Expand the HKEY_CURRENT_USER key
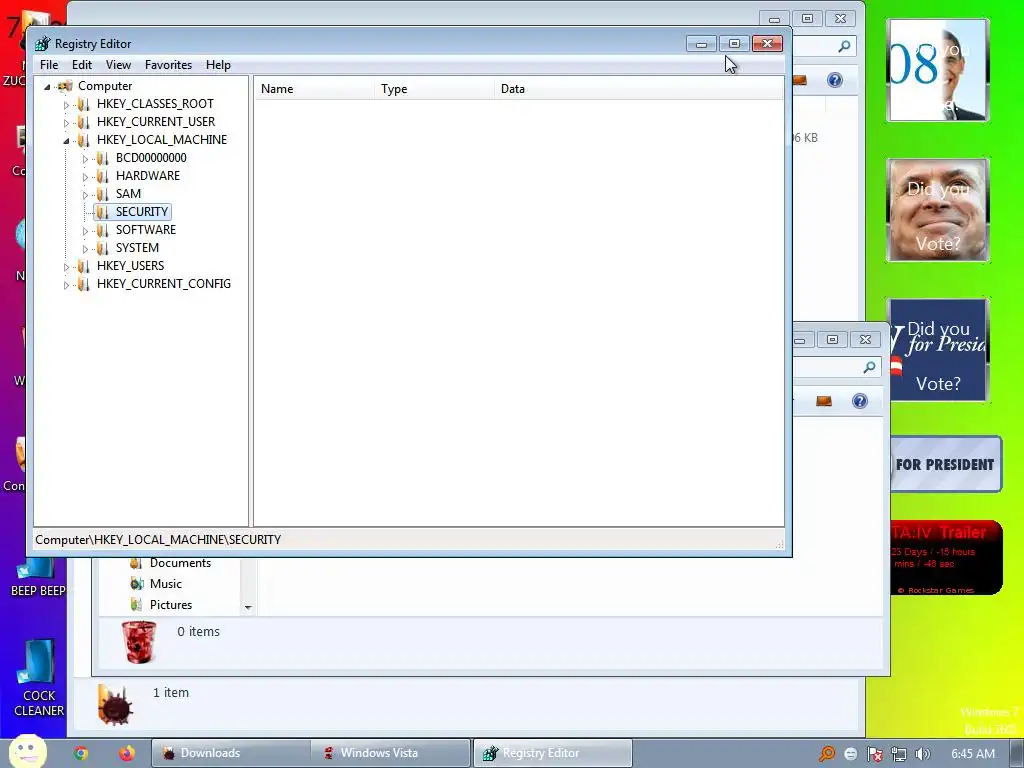 [x=66, y=122]
